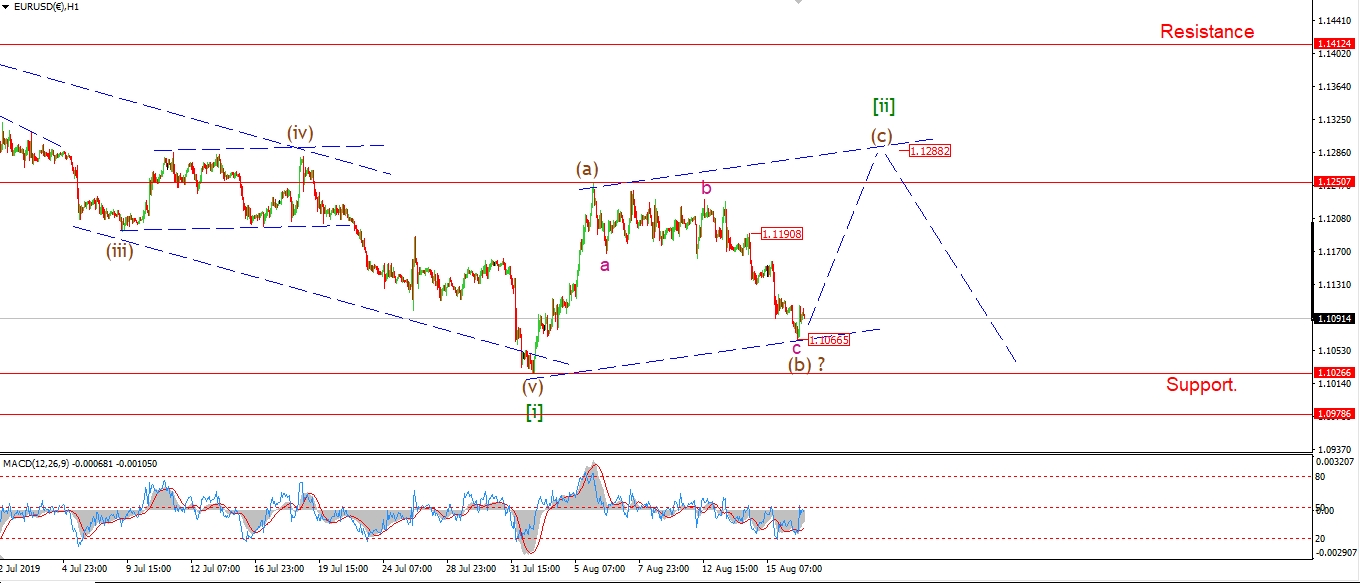Screen dimensions: 1360x583
Task: Click the 1.12507 level price on the axis
Action: [x=1335, y=182]
